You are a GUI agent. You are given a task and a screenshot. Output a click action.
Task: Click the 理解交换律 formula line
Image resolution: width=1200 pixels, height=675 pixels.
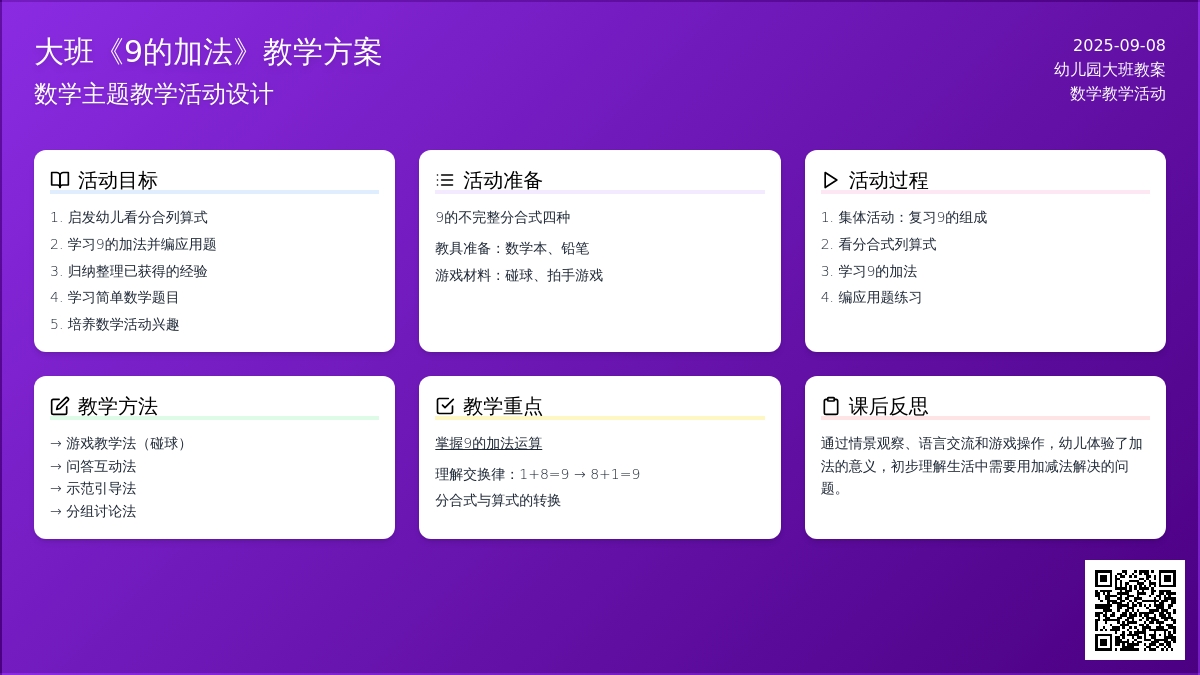pos(537,474)
